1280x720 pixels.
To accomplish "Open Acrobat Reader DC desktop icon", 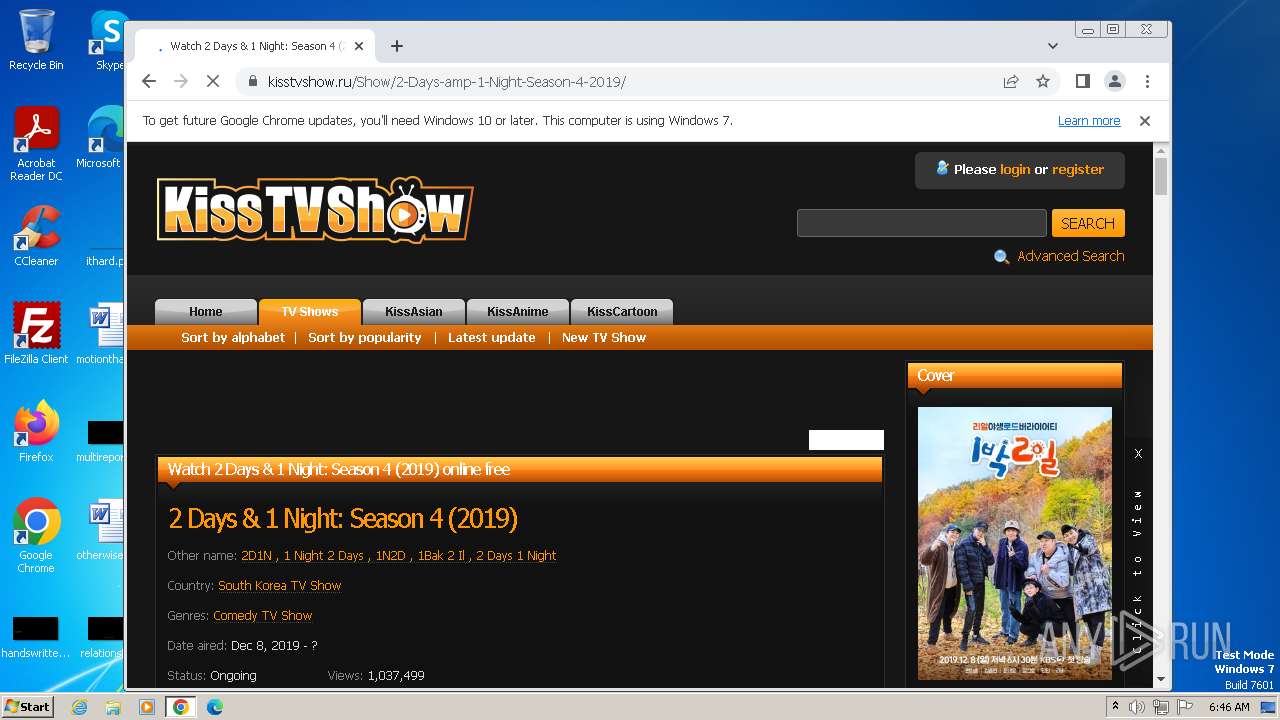I will [36, 144].
